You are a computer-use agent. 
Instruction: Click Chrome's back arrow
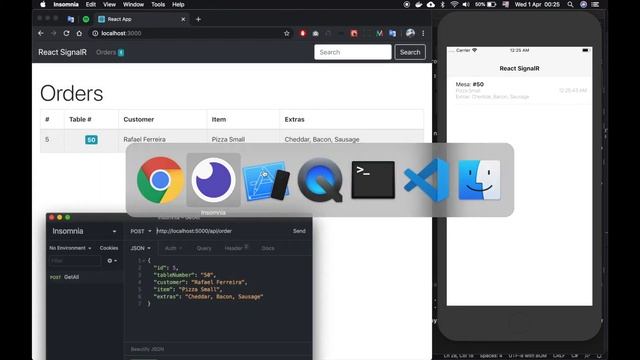41,33
